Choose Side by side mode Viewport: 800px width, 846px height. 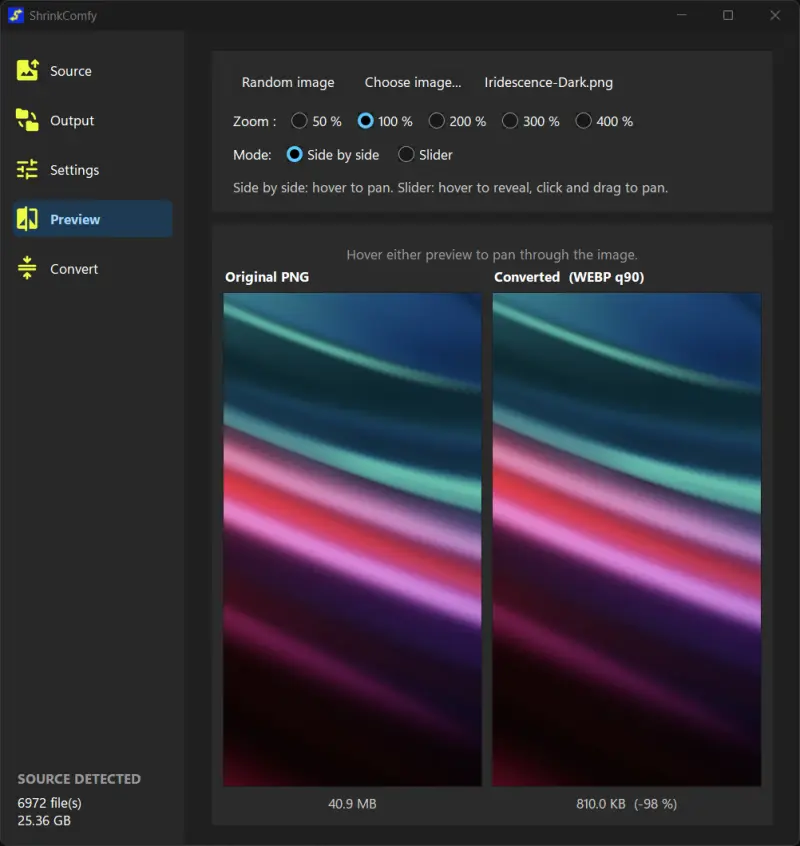(x=295, y=155)
